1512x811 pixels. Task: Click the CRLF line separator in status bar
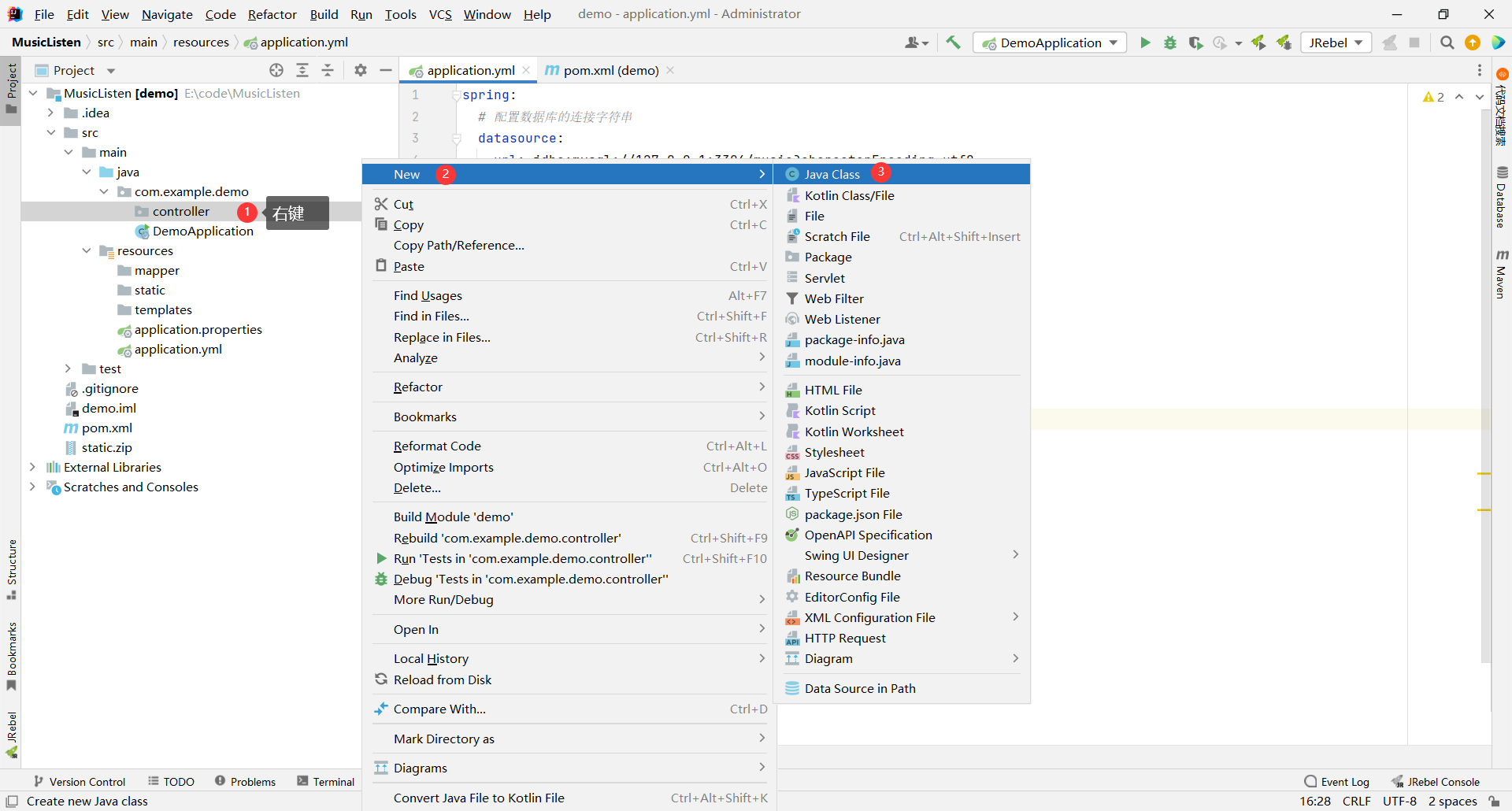(x=1357, y=802)
